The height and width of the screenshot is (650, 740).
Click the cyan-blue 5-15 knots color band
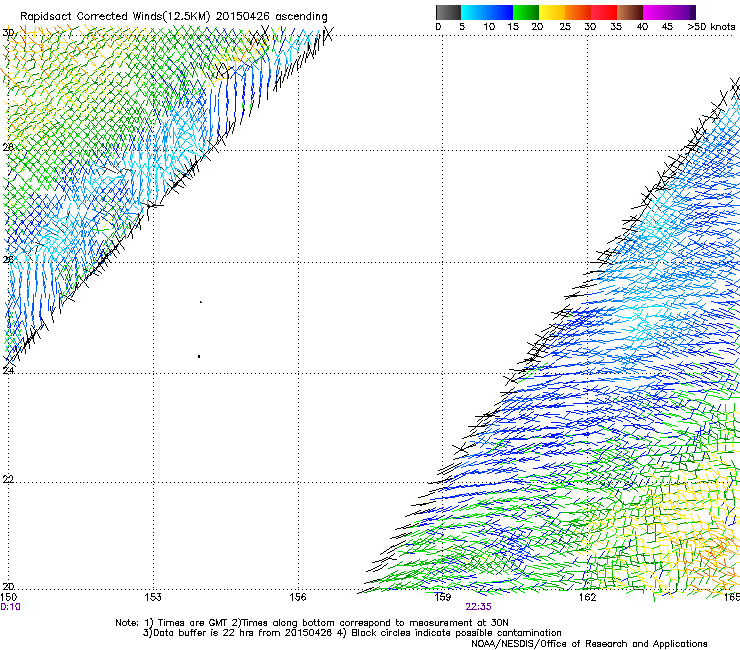tap(487, 12)
